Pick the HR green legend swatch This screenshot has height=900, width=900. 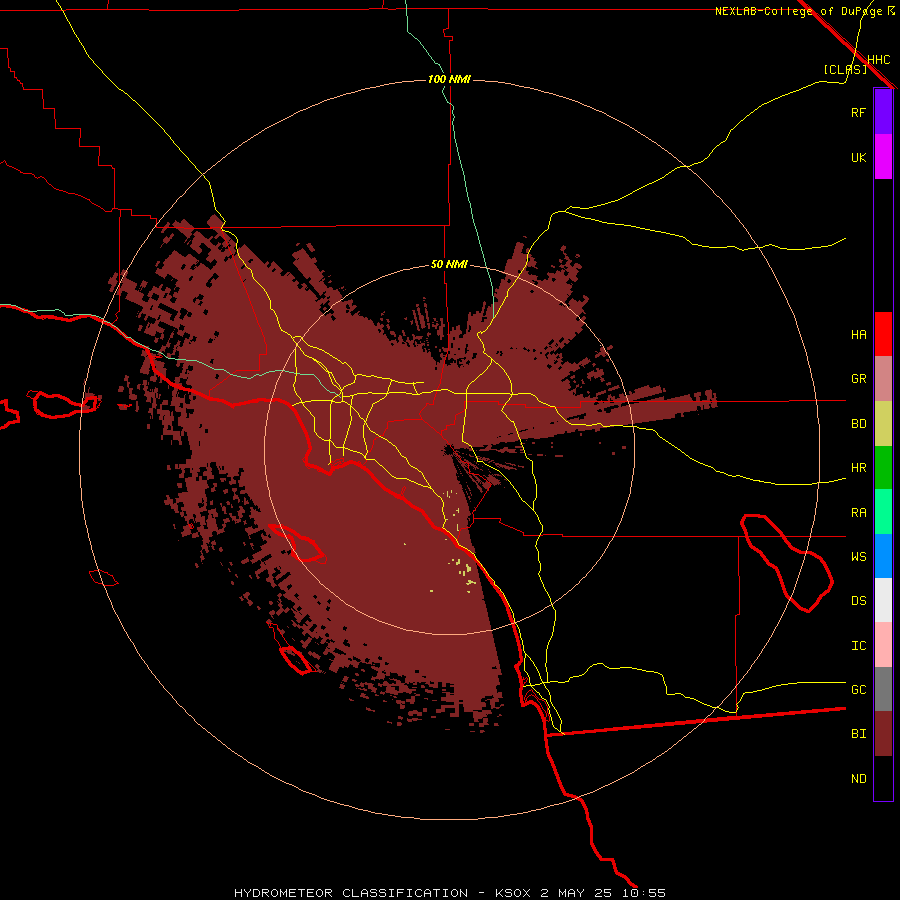[883, 468]
